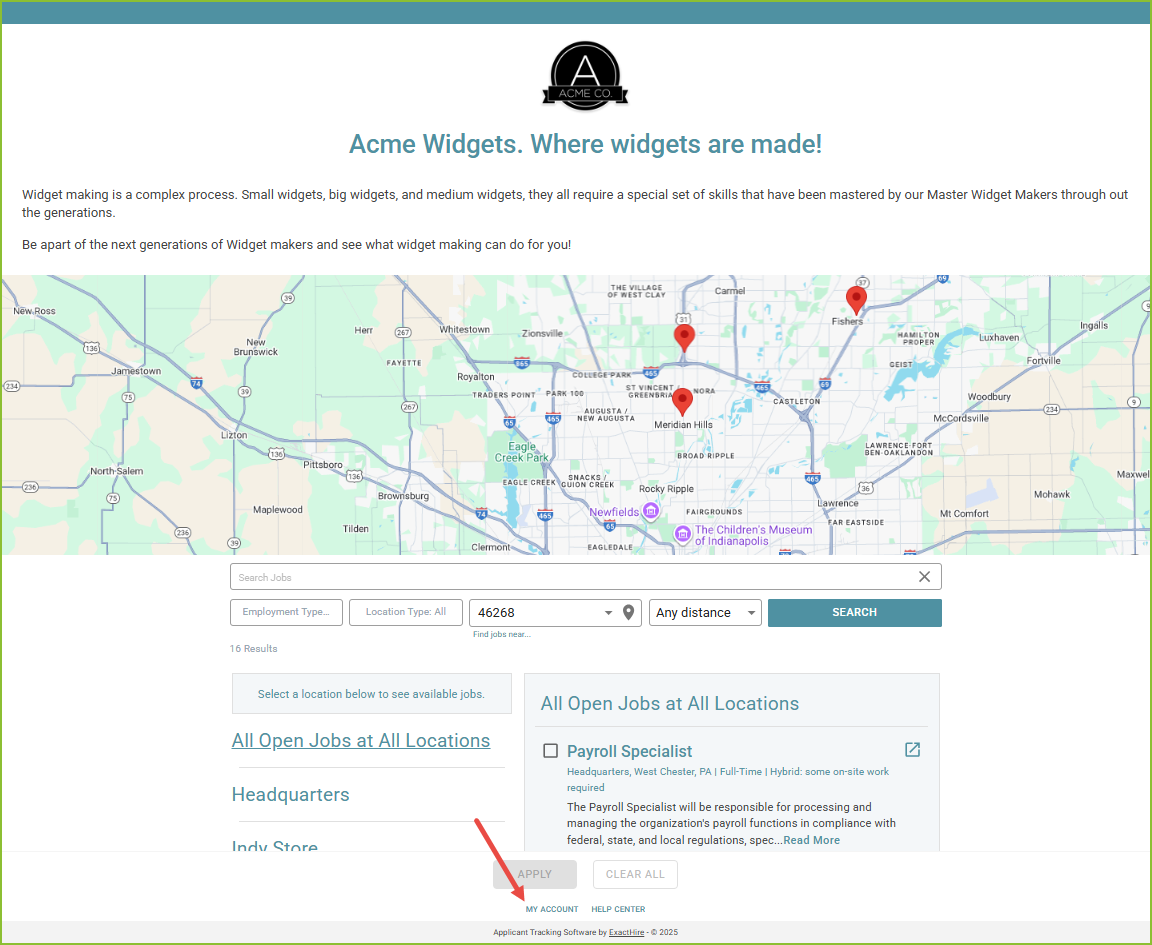Open the Location Type: All dropdown
Screen dimensions: 1152x945
tap(405, 612)
